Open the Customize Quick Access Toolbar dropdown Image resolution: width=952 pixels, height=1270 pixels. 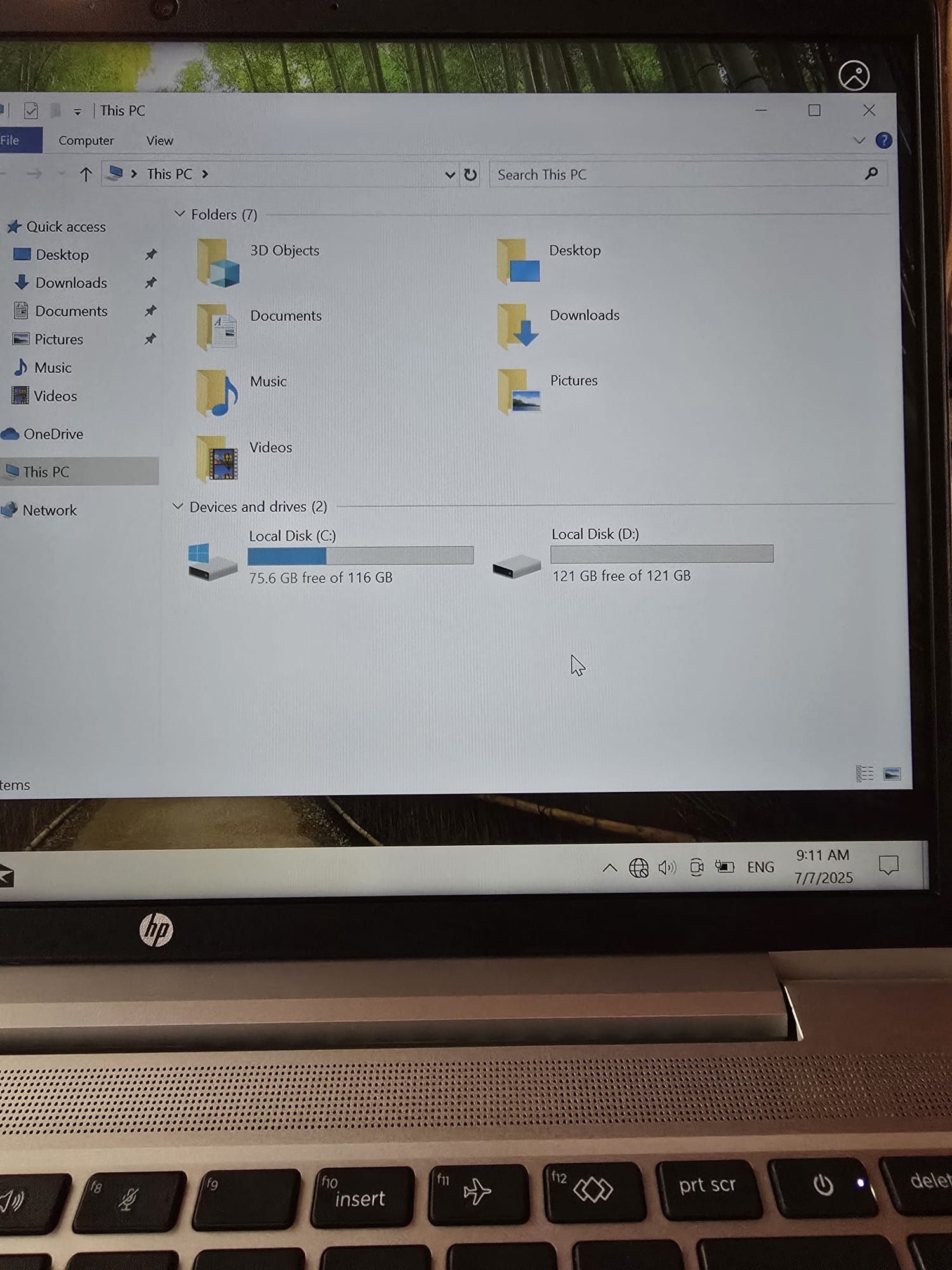pos(77,112)
